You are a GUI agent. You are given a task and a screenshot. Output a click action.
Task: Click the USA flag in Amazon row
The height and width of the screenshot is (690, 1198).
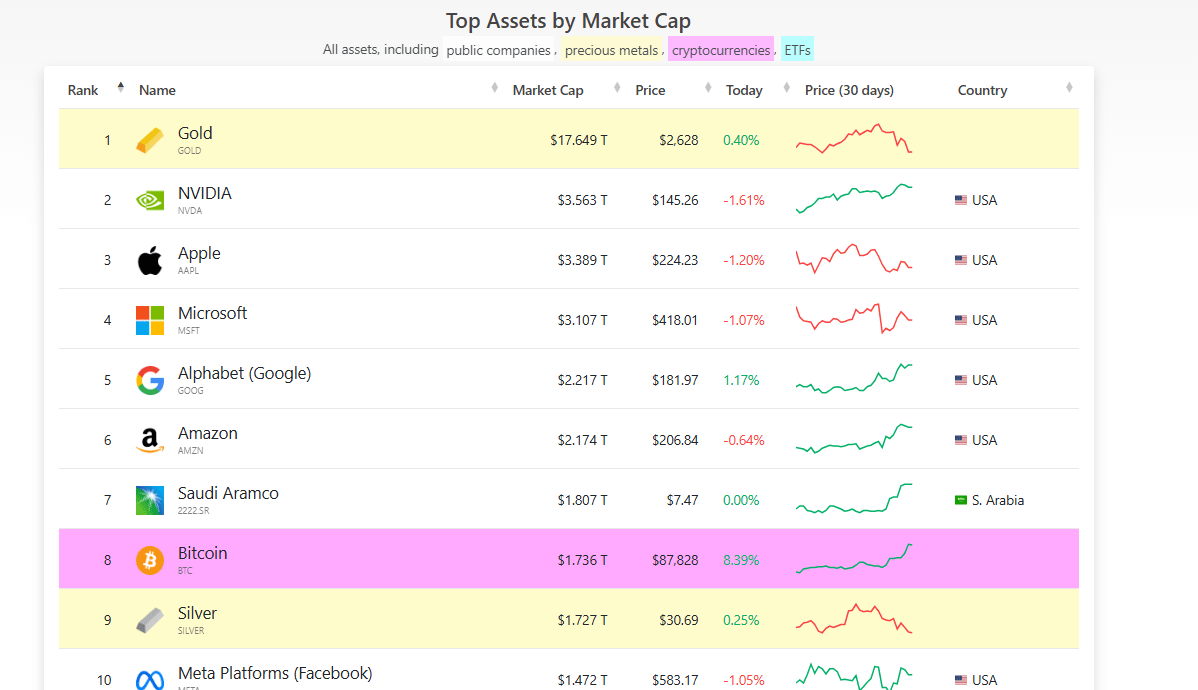pos(960,440)
